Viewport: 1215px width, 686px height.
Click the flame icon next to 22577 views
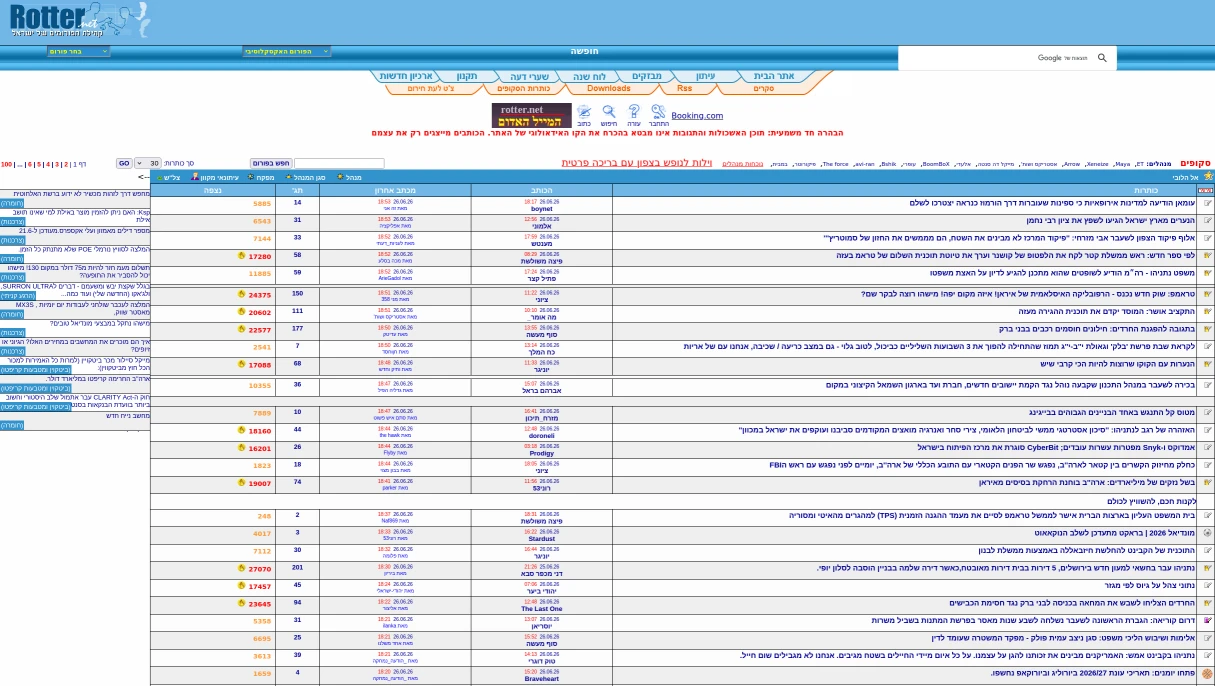pos(241,329)
